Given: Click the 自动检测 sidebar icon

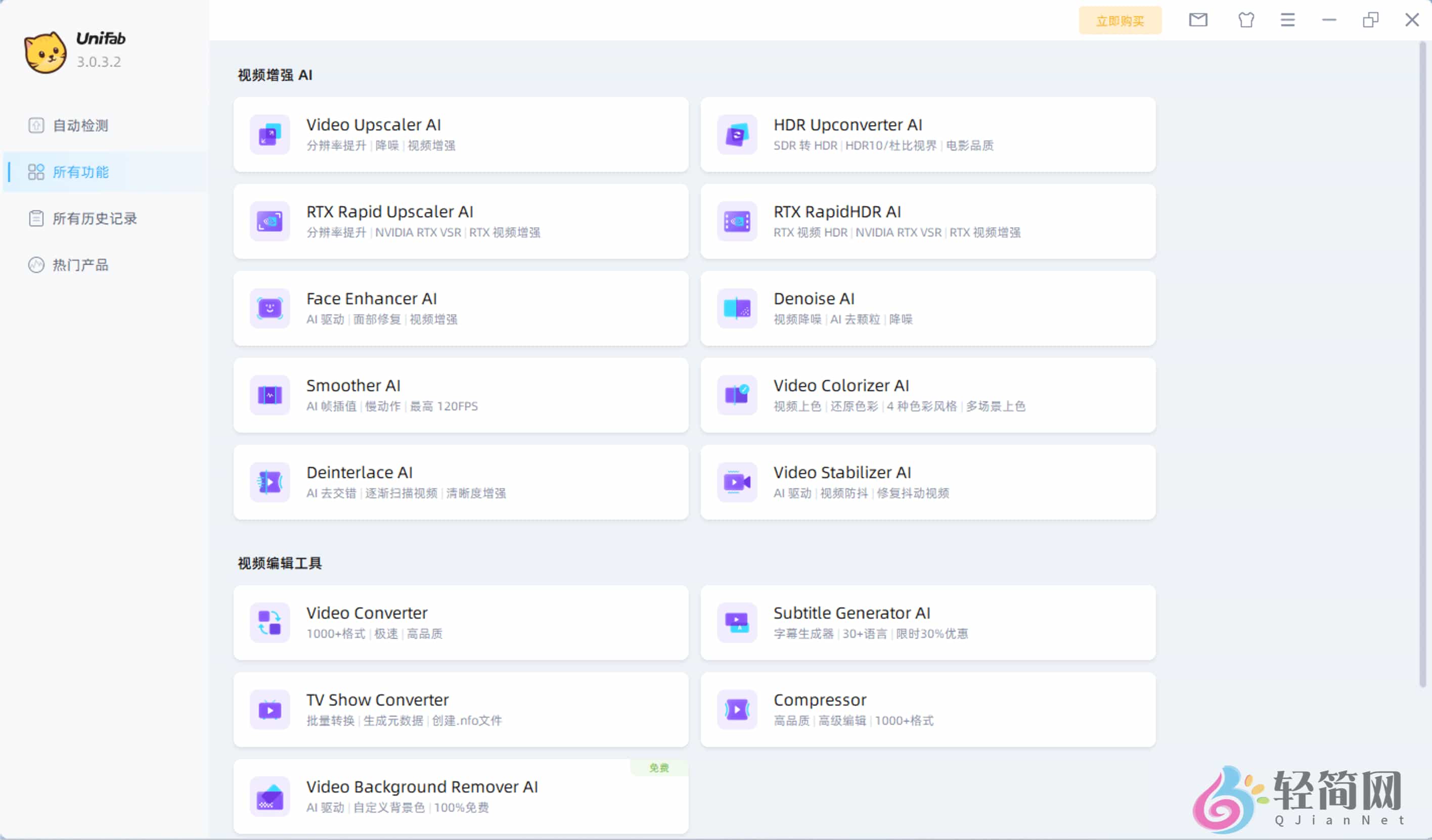Looking at the screenshot, I should [x=36, y=125].
